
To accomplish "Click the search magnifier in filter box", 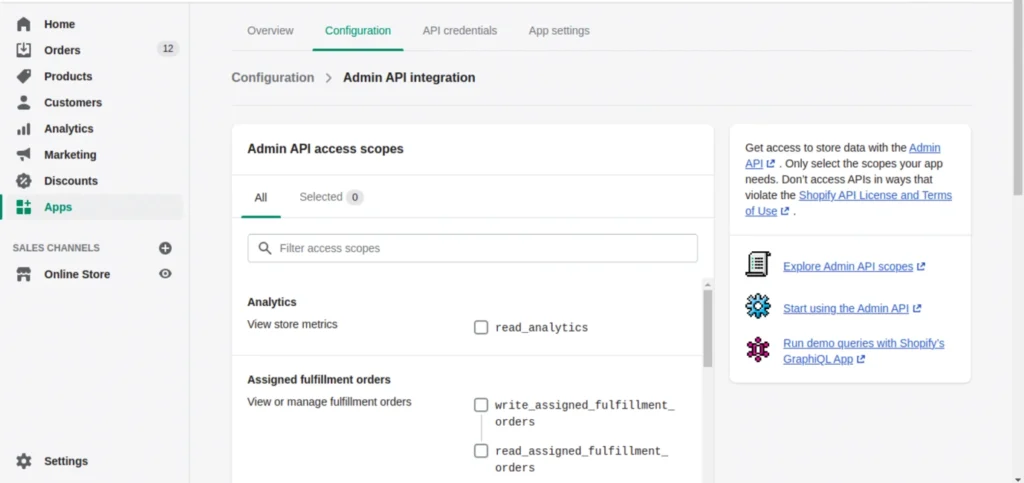I will [264, 248].
